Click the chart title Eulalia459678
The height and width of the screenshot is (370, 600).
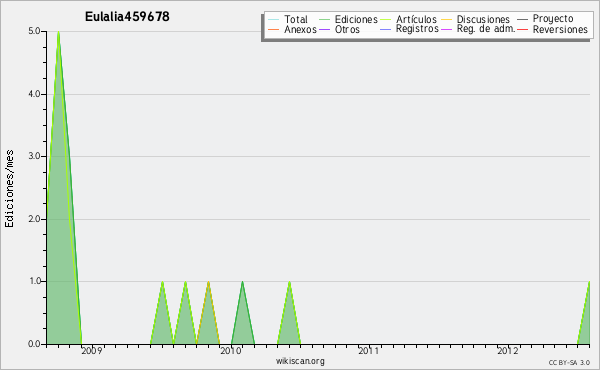[127, 17]
